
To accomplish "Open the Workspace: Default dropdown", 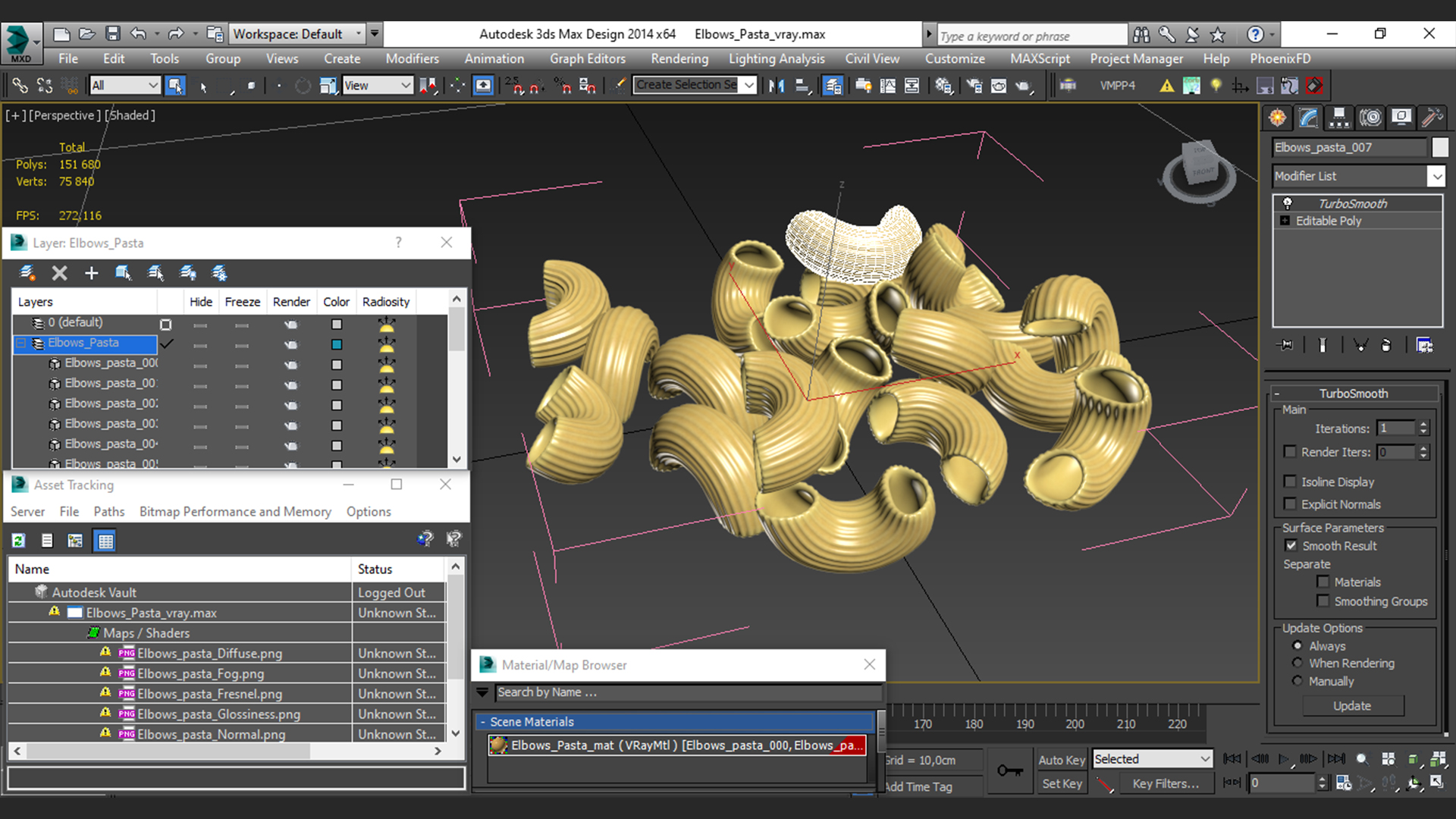I will click(x=298, y=34).
